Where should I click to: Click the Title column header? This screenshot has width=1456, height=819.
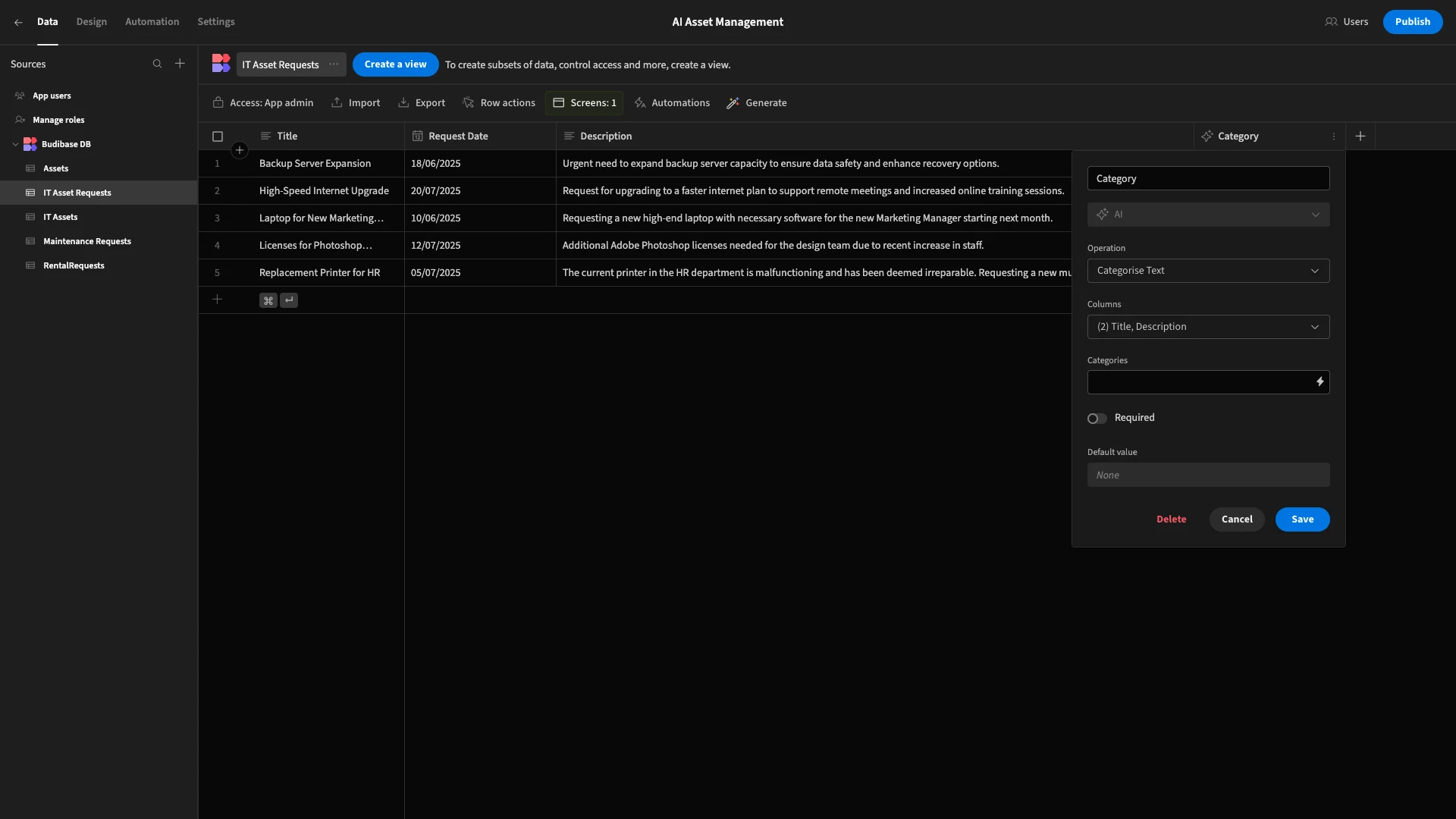pos(328,136)
